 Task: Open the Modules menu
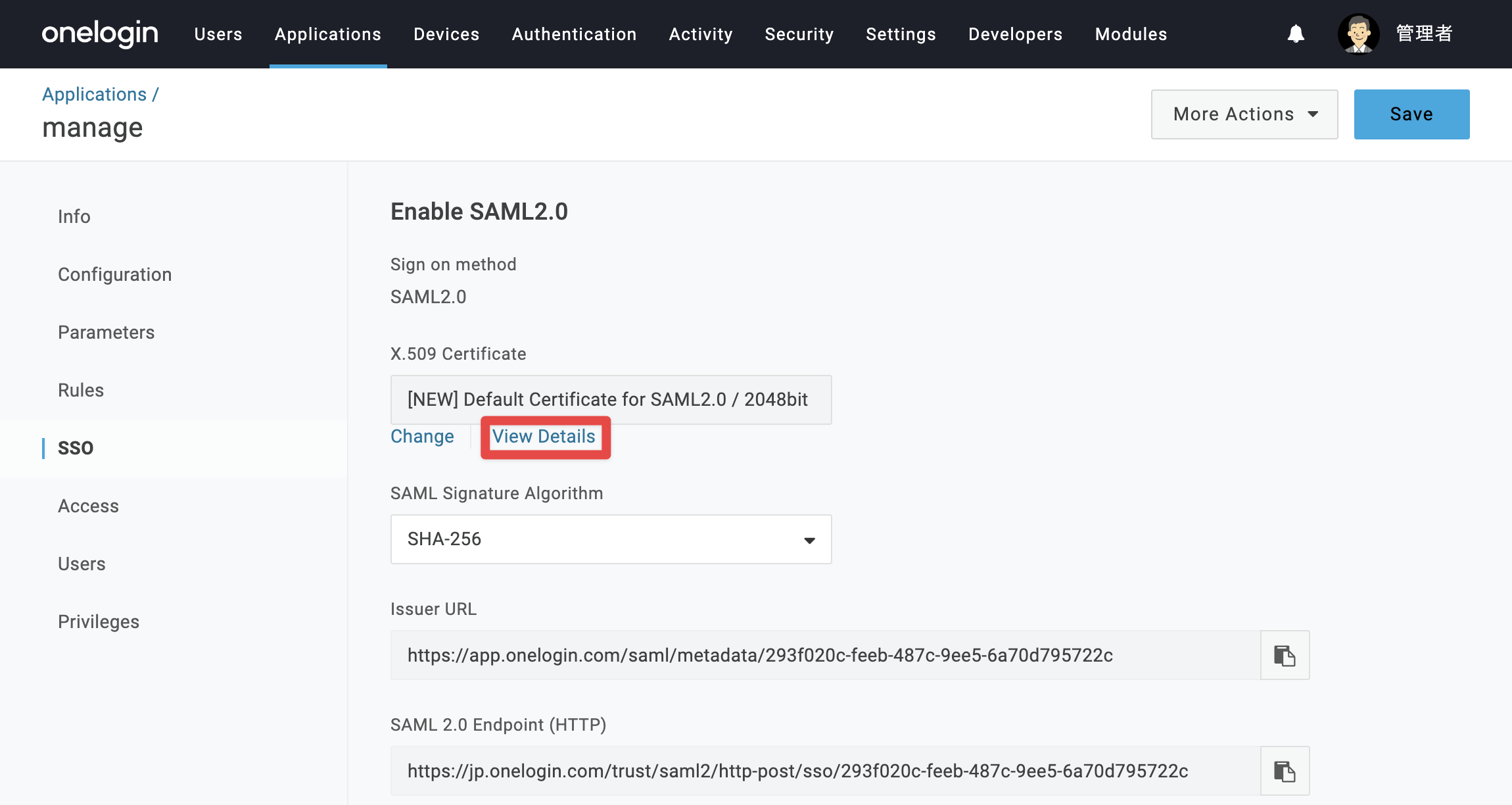pos(1131,34)
